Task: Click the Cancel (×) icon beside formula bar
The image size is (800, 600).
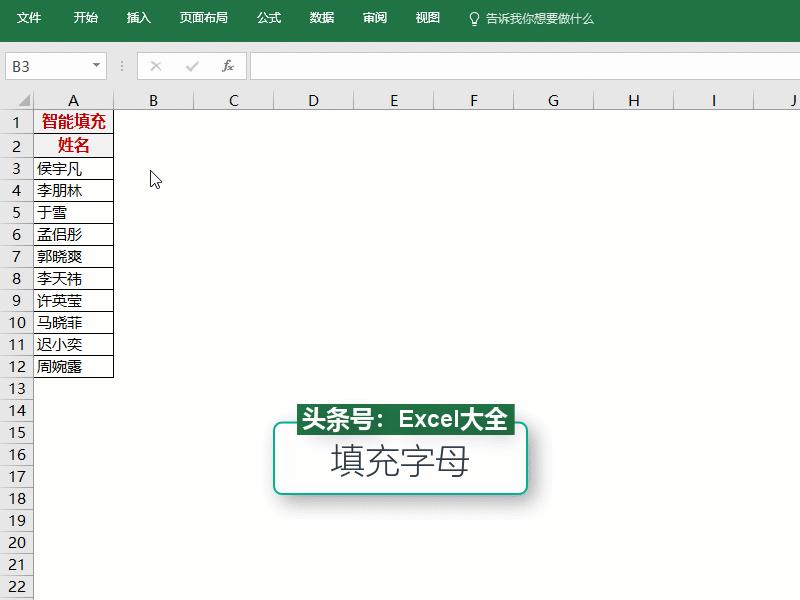Action: [155, 66]
